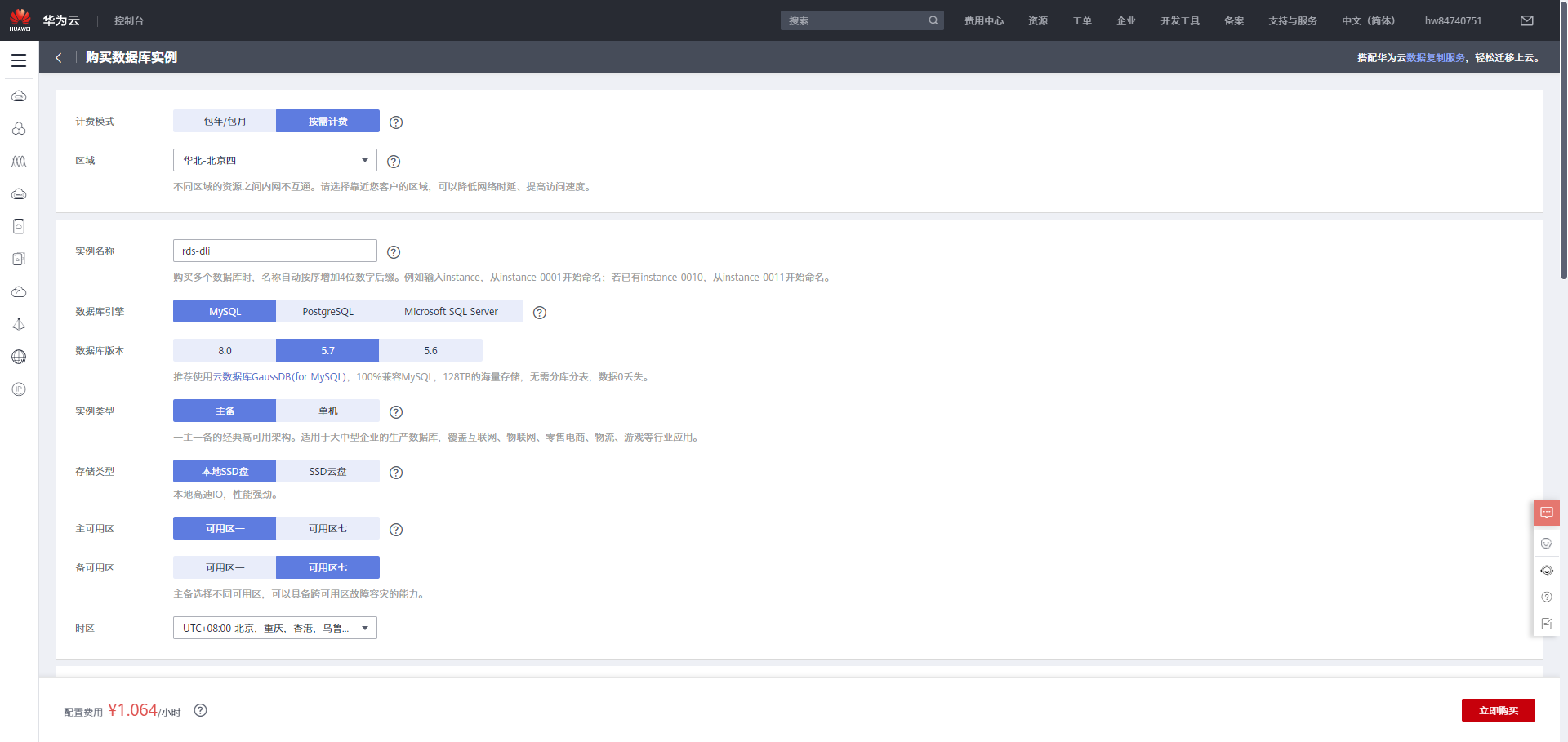This screenshot has height=742, width=1568.
Task: Select database version 5.6
Action: (x=430, y=350)
